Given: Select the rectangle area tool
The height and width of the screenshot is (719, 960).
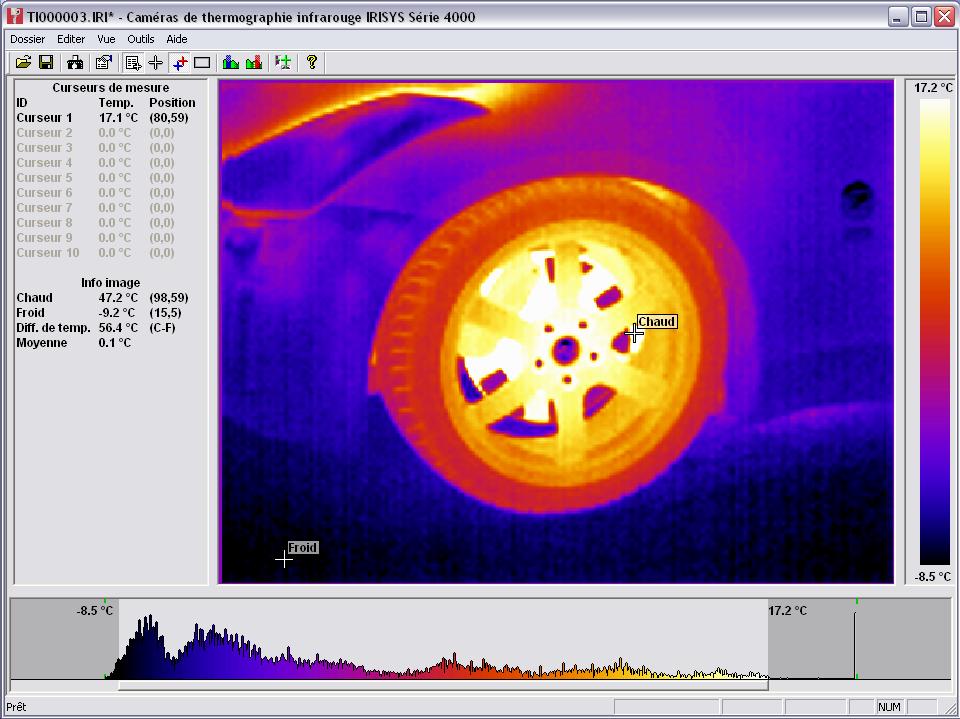Looking at the screenshot, I should (x=202, y=62).
